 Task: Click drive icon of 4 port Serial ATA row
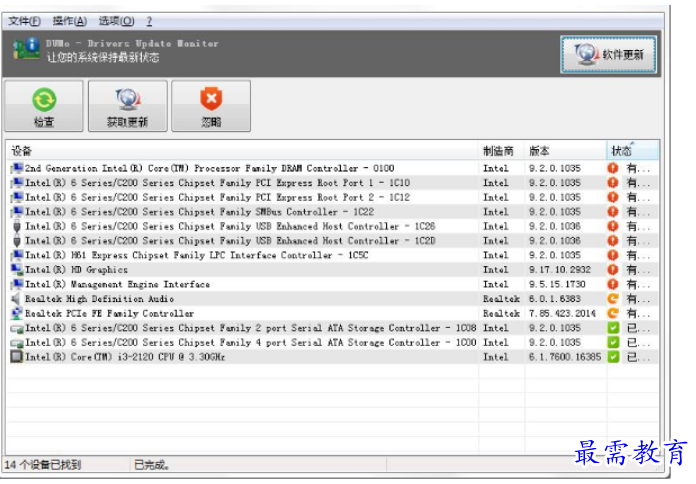coord(17,343)
